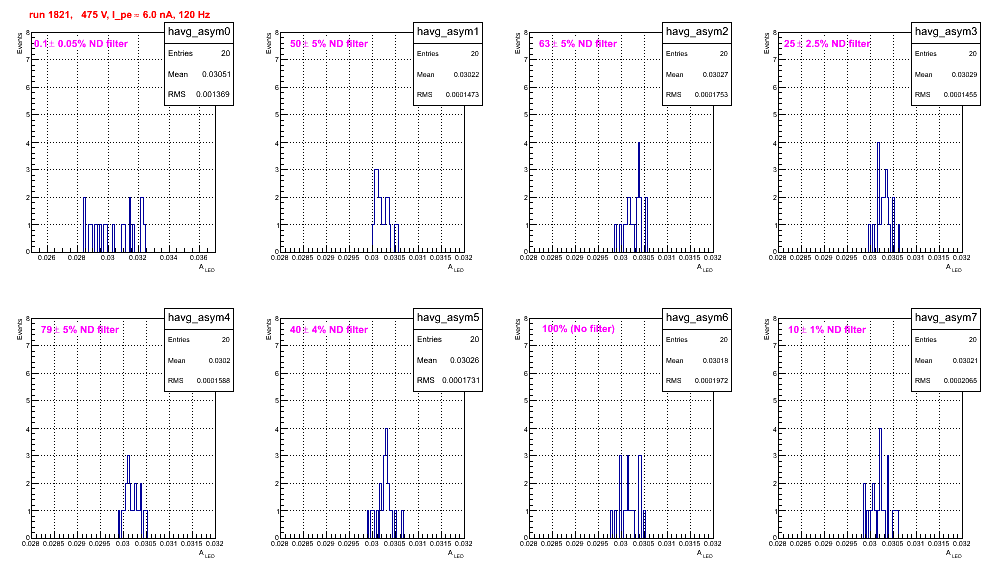Select the havg_asym2 stats box title

point(697,31)
